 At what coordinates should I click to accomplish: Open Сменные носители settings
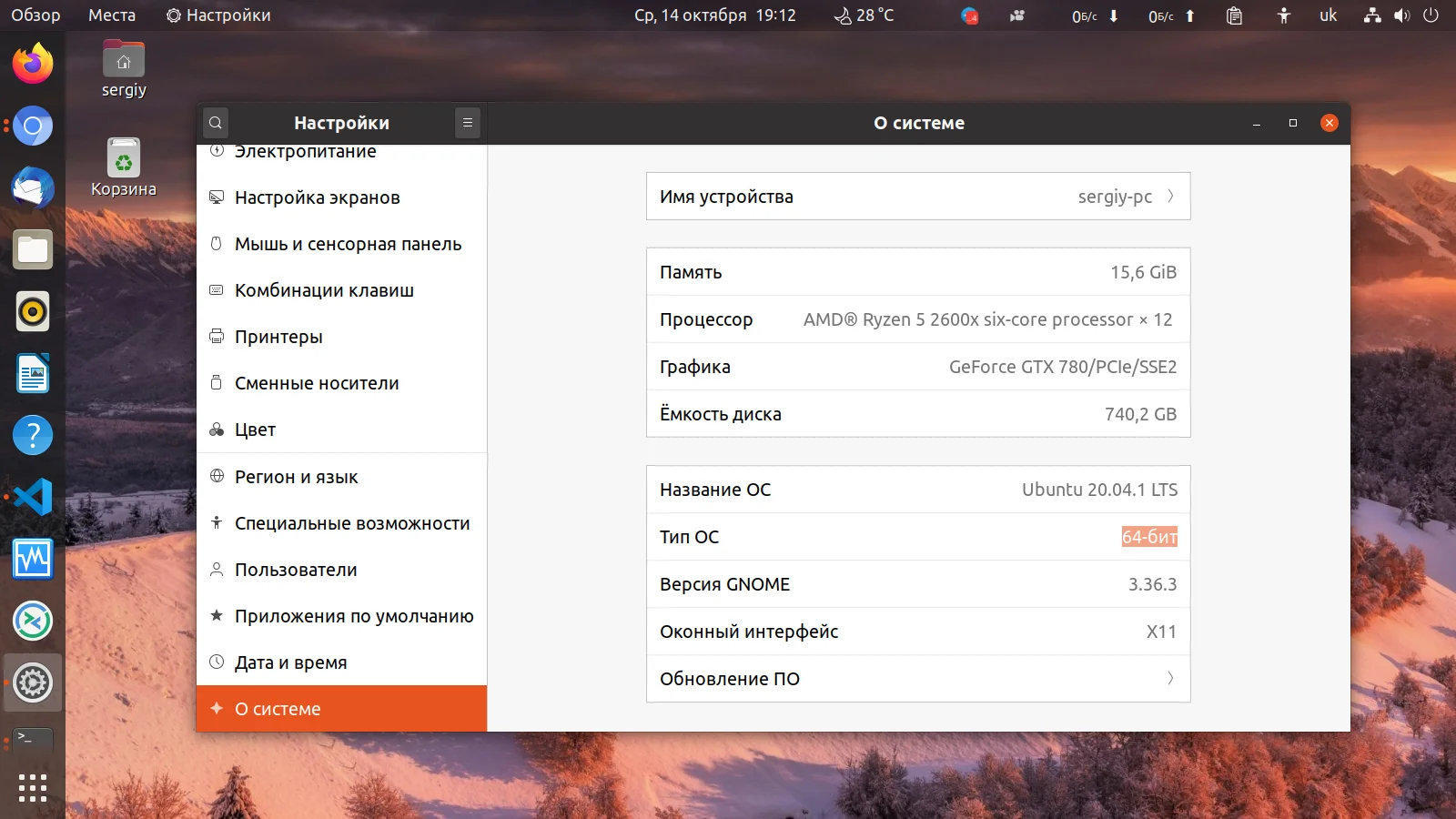point(342,383)
